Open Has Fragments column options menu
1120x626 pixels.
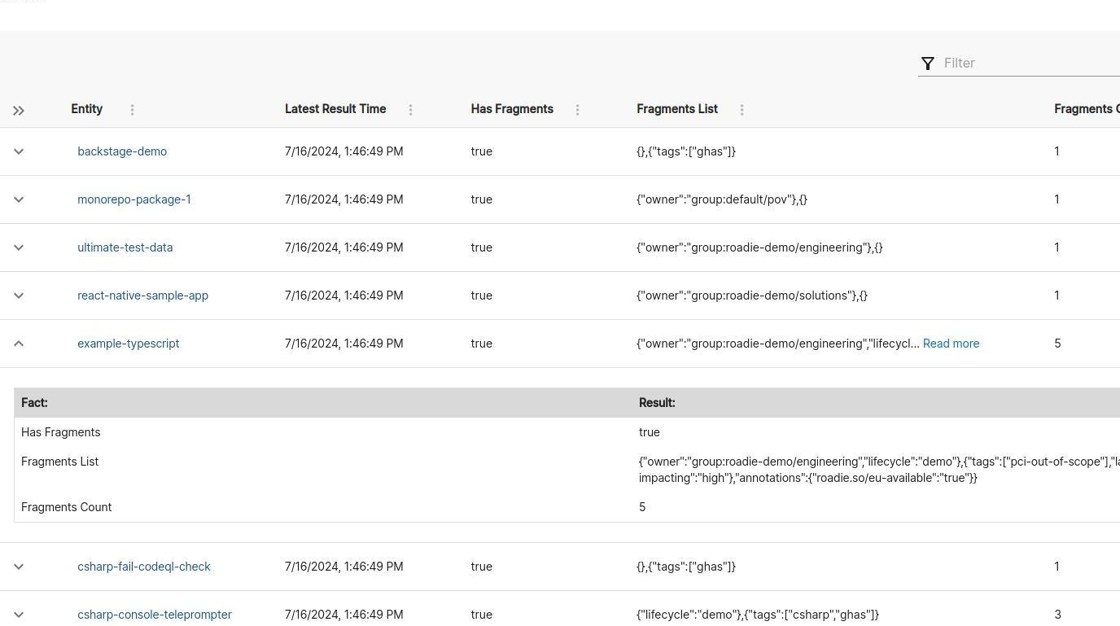click(577, 109)
